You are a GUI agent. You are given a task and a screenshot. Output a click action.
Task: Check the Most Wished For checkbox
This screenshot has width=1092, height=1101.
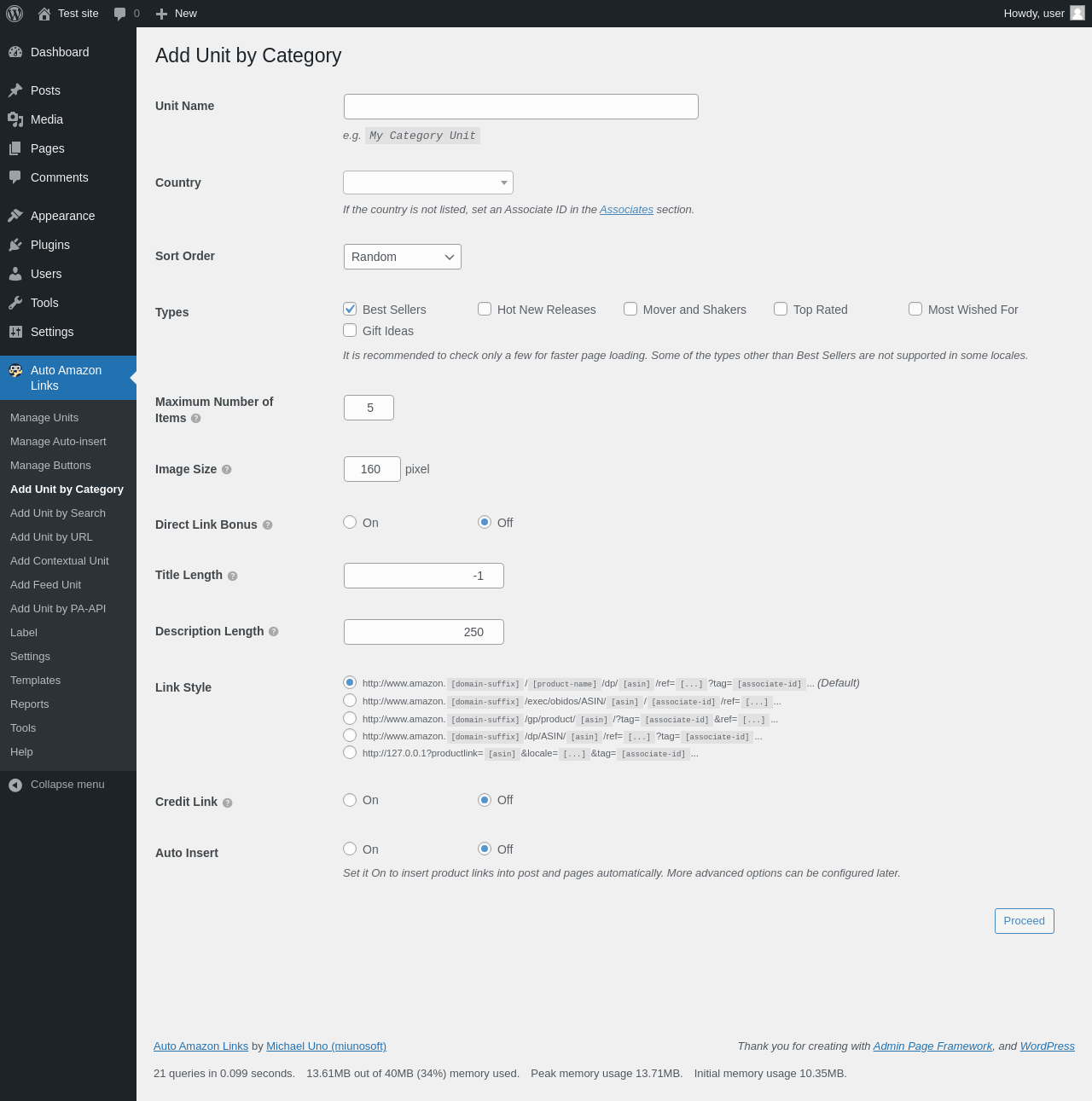(x=915, y=309)
